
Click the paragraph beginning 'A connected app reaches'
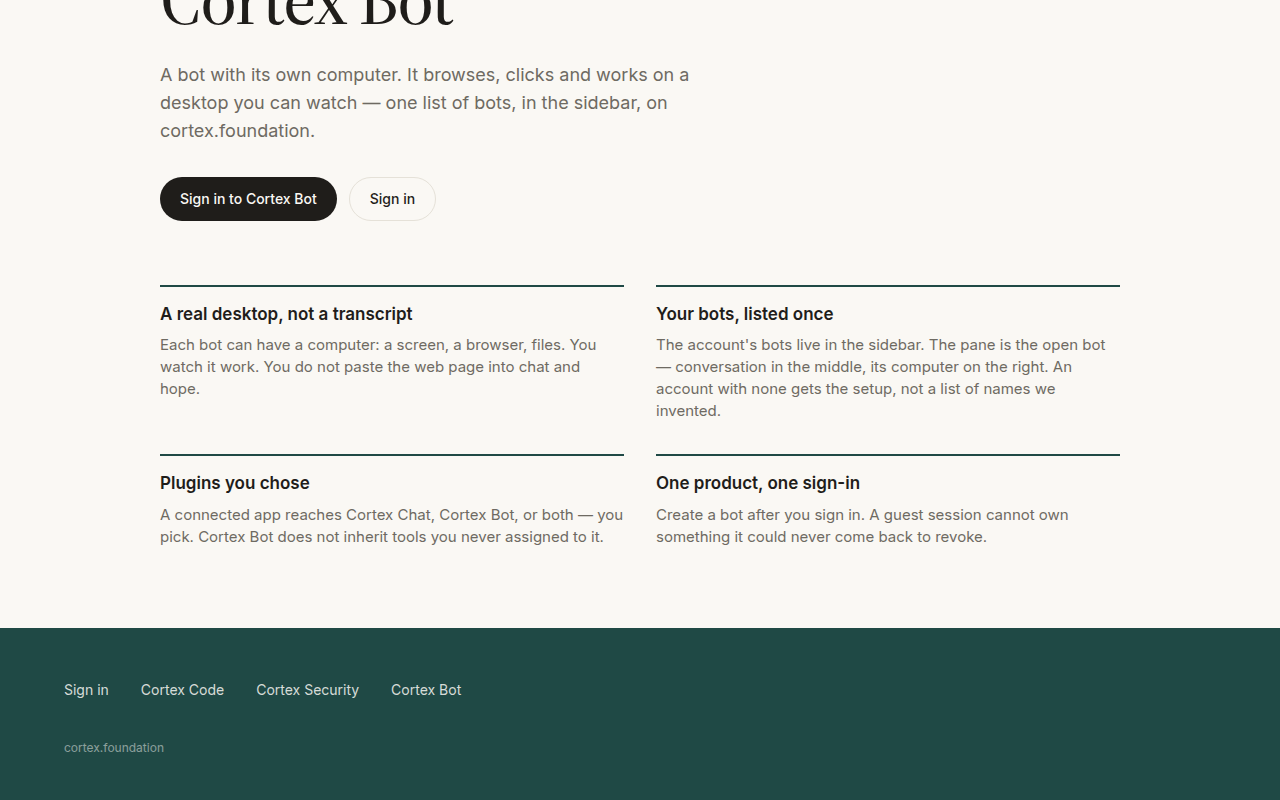click(391, 526)
